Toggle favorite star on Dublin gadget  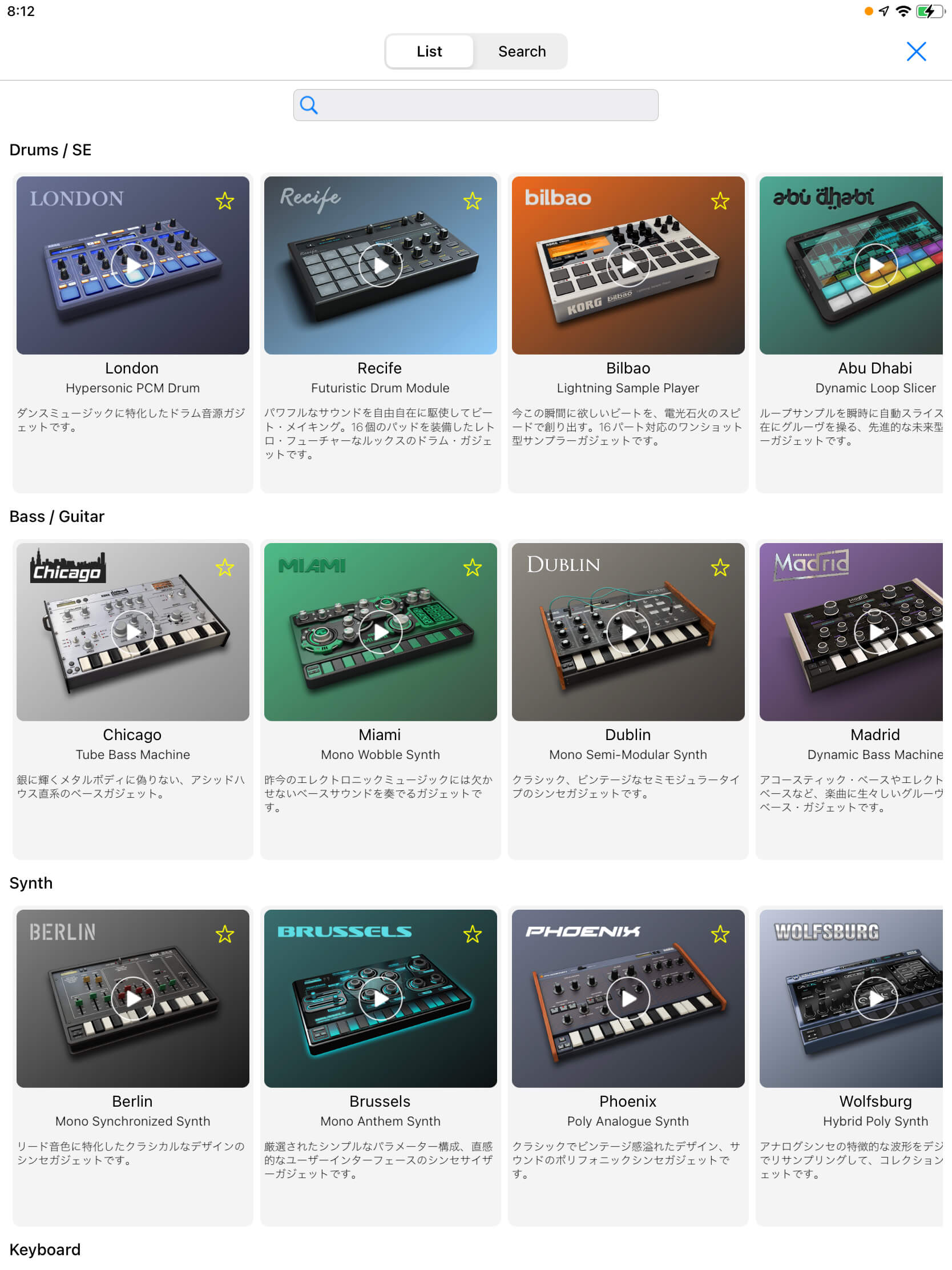(720, 568)
